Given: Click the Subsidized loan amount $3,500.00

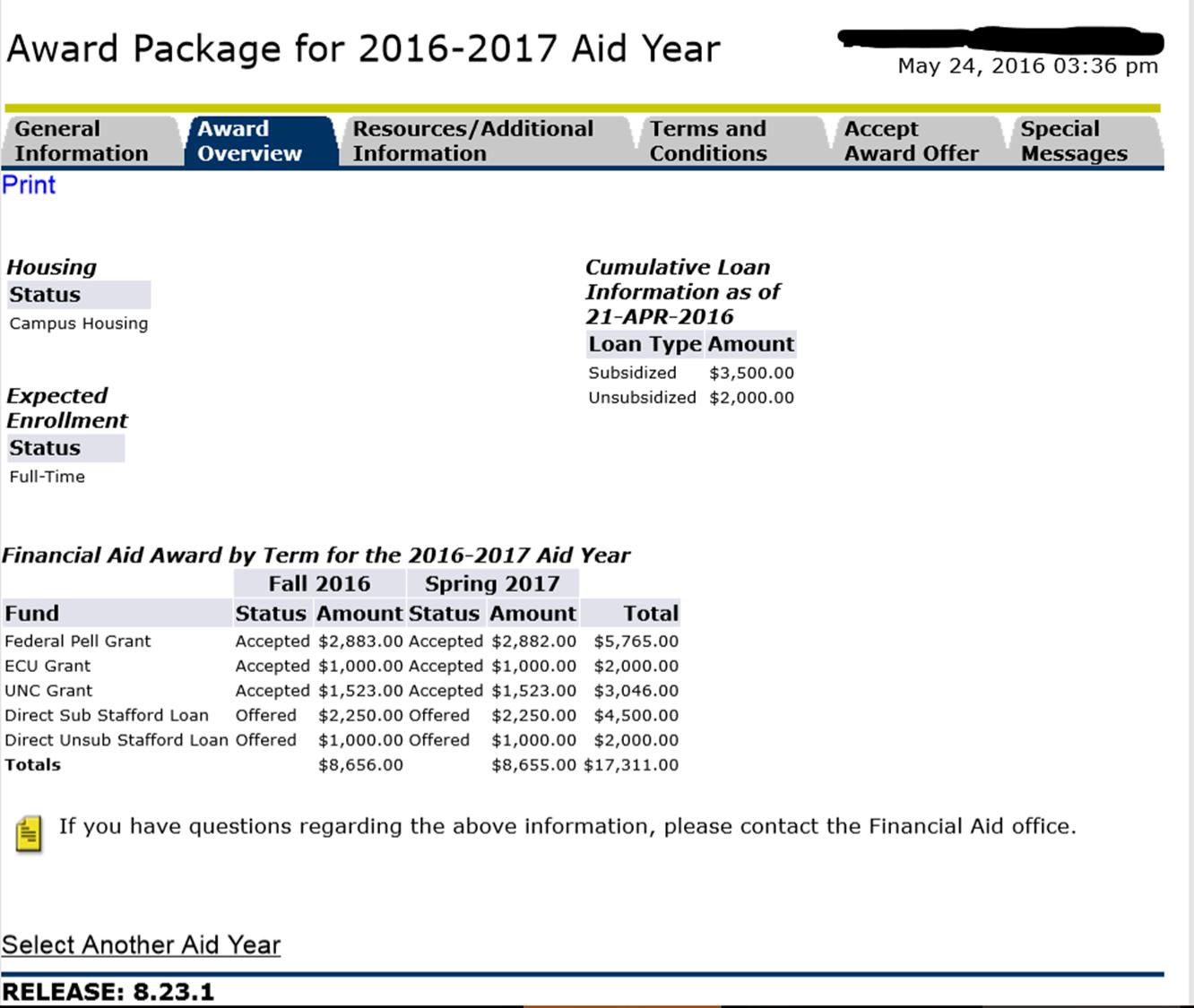Looking at the screenshot, I should coord(751,373).
